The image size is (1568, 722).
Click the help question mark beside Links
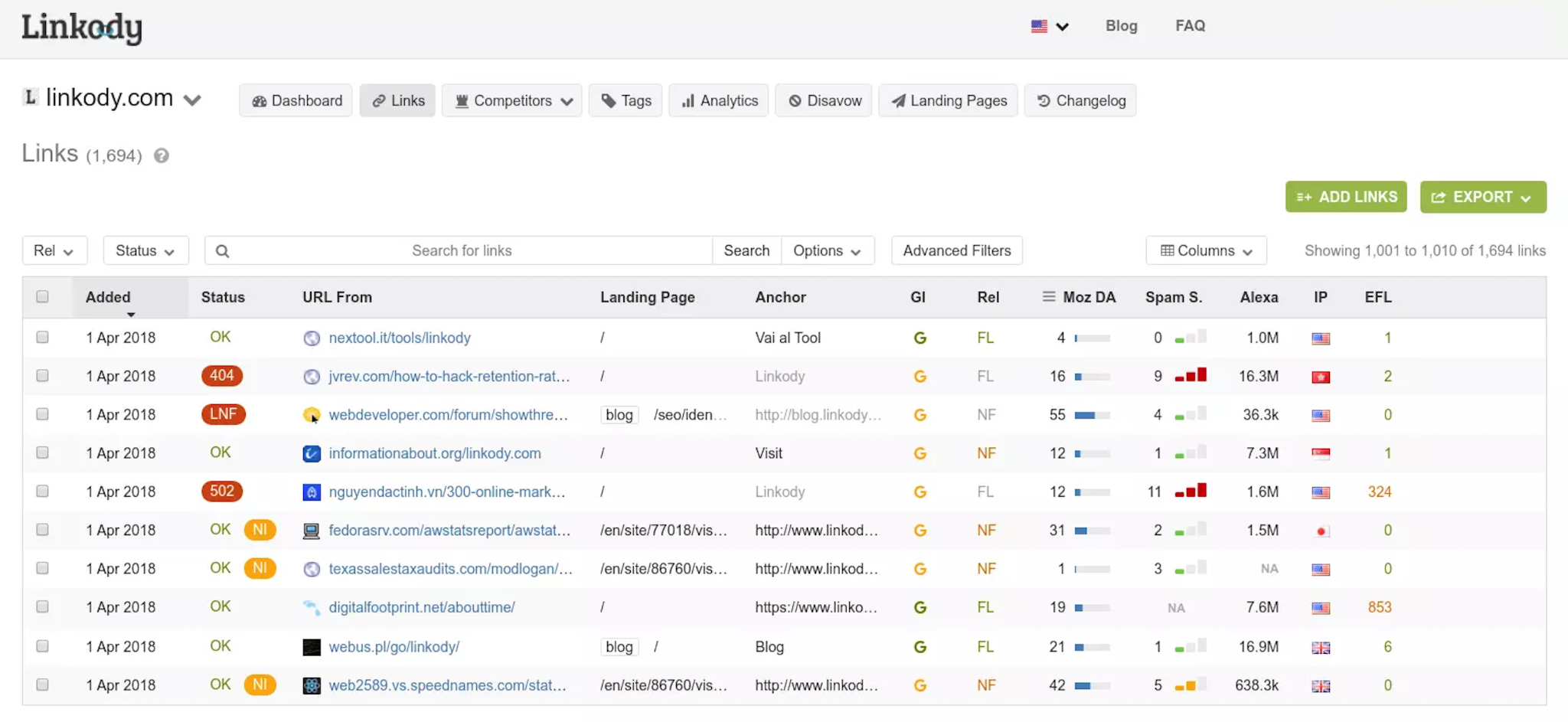click(161, 155)
